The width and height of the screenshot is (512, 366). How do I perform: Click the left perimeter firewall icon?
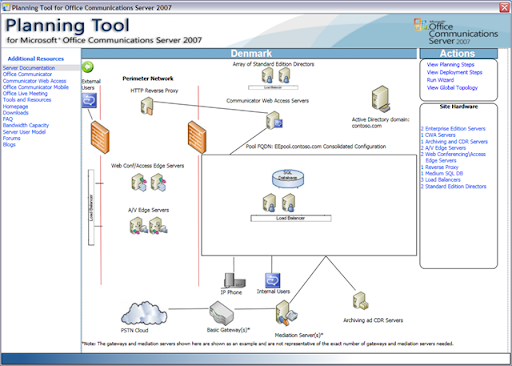tap(100, 137)
